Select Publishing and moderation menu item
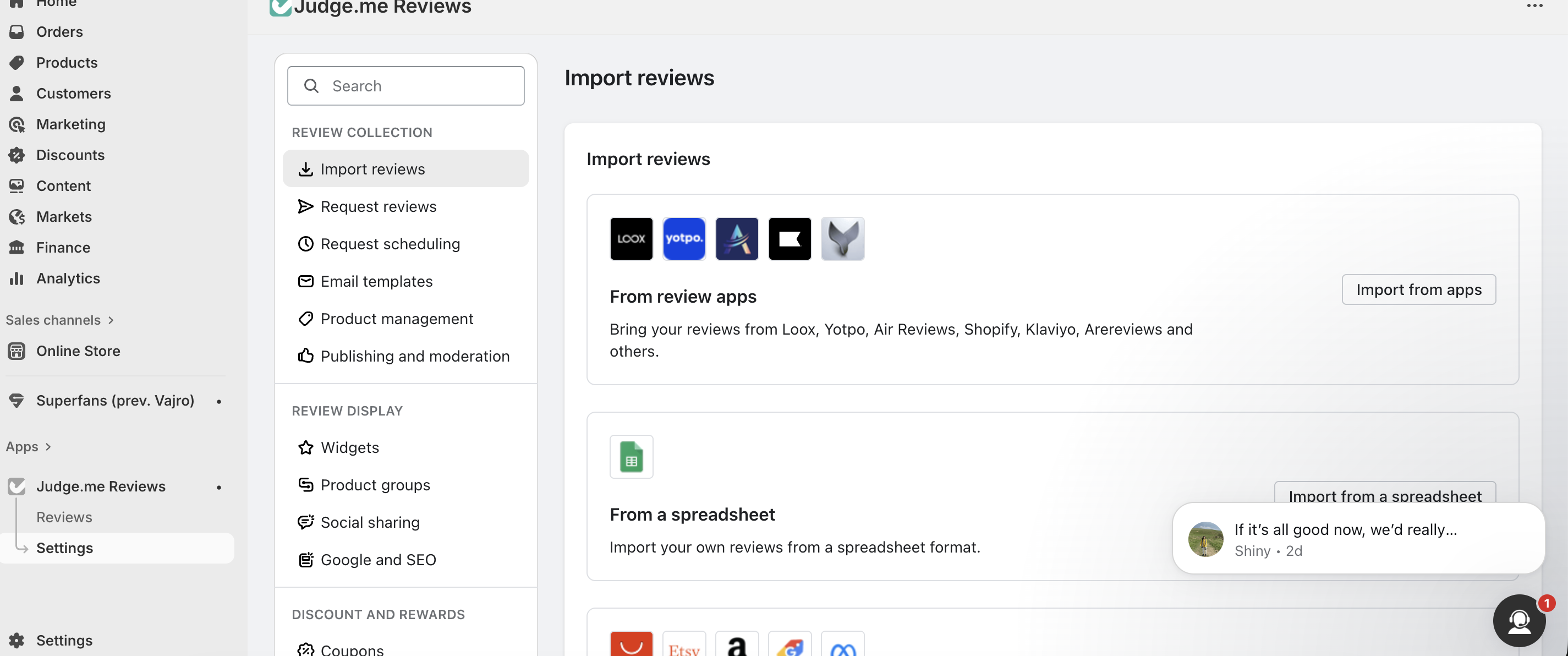The width and height of the screenshot is (1568, 656). [x=414, y=356]
